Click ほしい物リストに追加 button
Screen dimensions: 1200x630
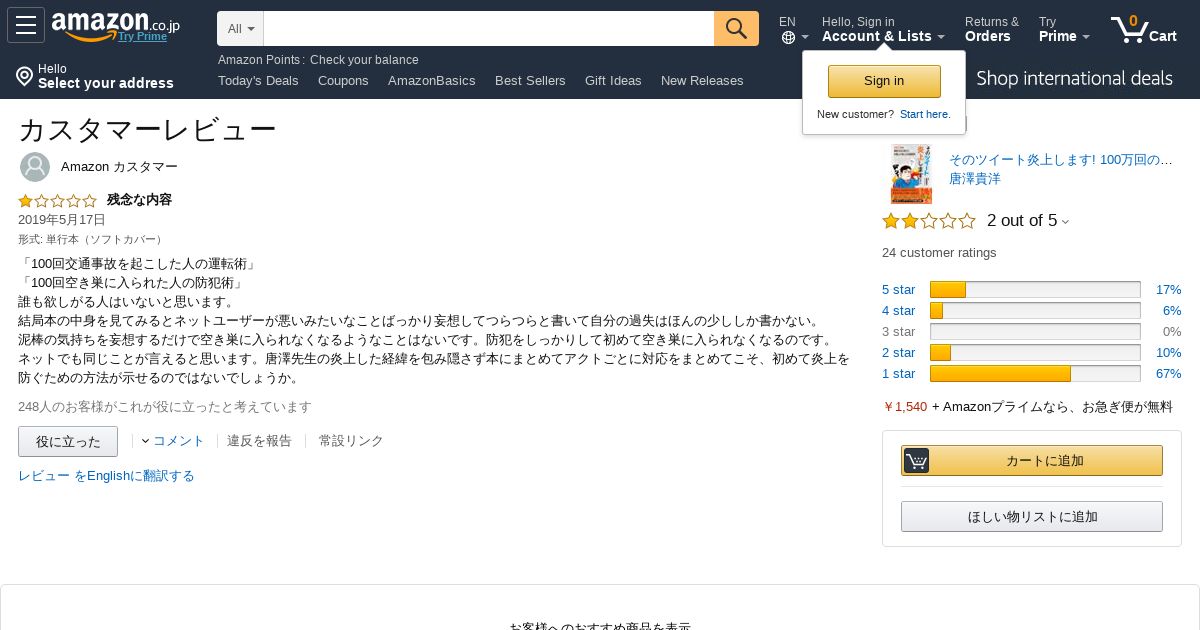point(1032,517)
